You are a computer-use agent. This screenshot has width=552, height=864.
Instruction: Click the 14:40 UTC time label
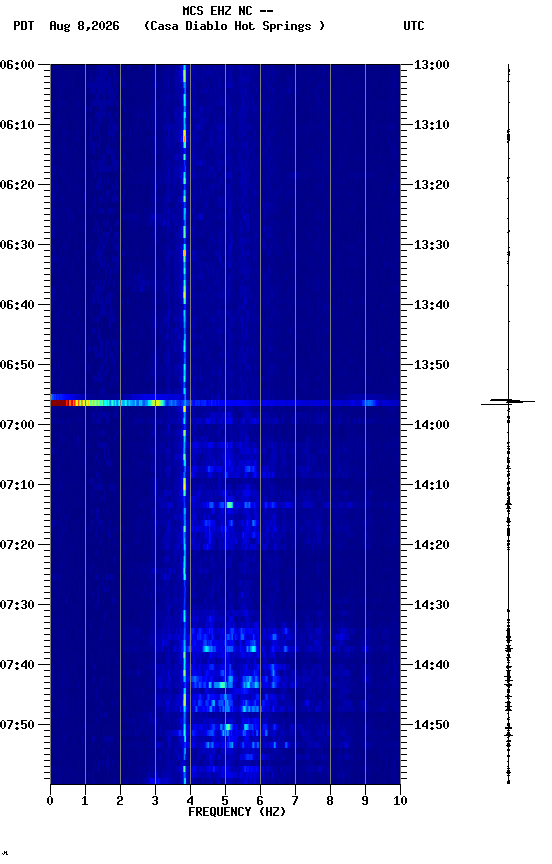pyautogui.click(x=432, y=665)
